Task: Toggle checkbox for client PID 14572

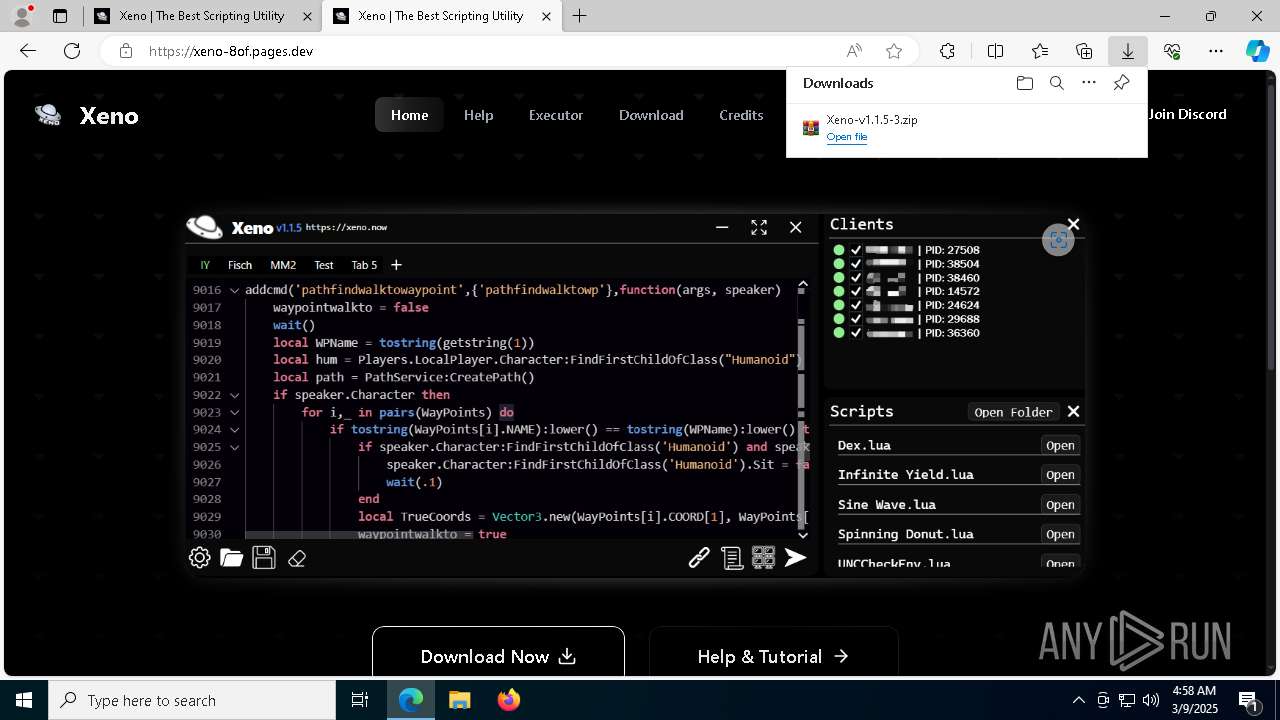Action: [x=856, y=291]
